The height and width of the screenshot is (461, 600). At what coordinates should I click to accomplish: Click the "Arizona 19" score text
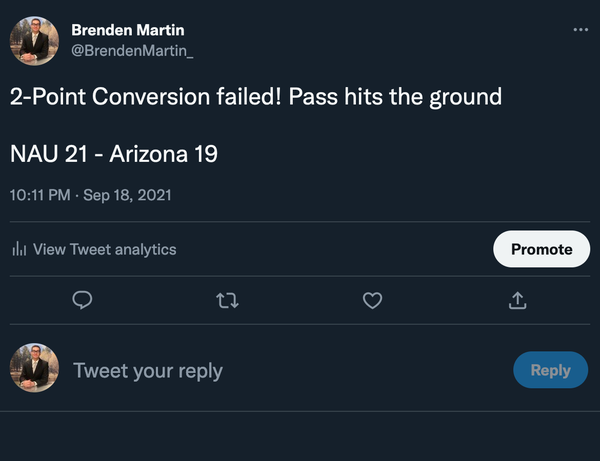[x=163, y=154]
